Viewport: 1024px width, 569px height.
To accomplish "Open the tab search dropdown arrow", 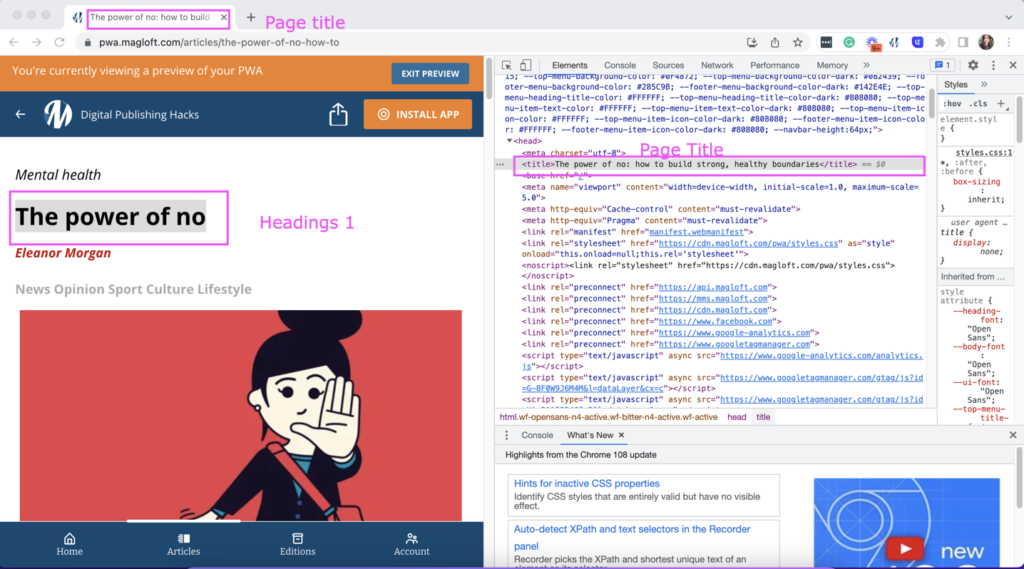I will click(x=1008, y=18).
